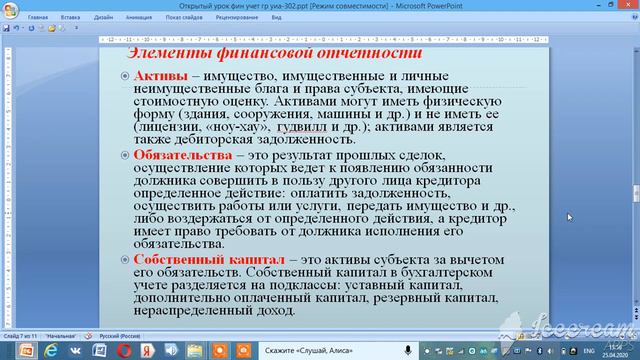This screenshot has height=360, width=640.
Task: Go to the previous slide with the double arrow
Action: pyautogui.click(x=636, y=311)
